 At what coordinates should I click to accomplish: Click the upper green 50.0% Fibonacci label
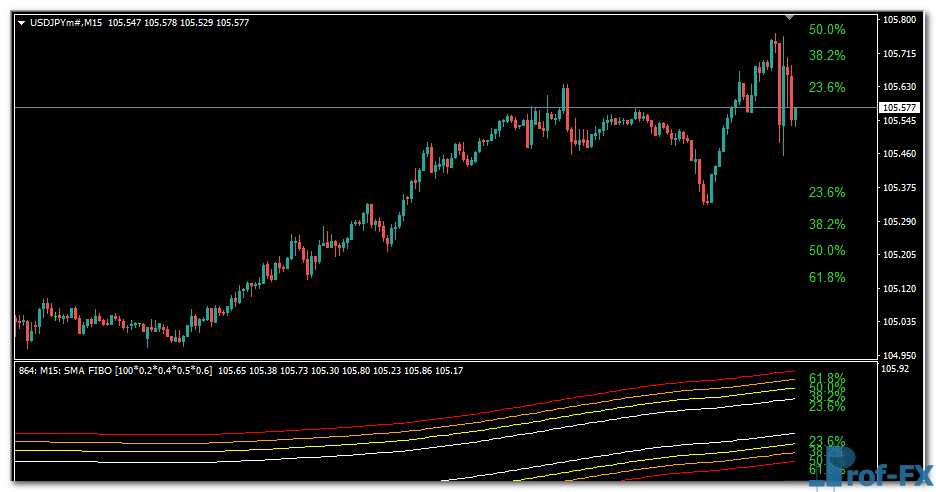827,30
